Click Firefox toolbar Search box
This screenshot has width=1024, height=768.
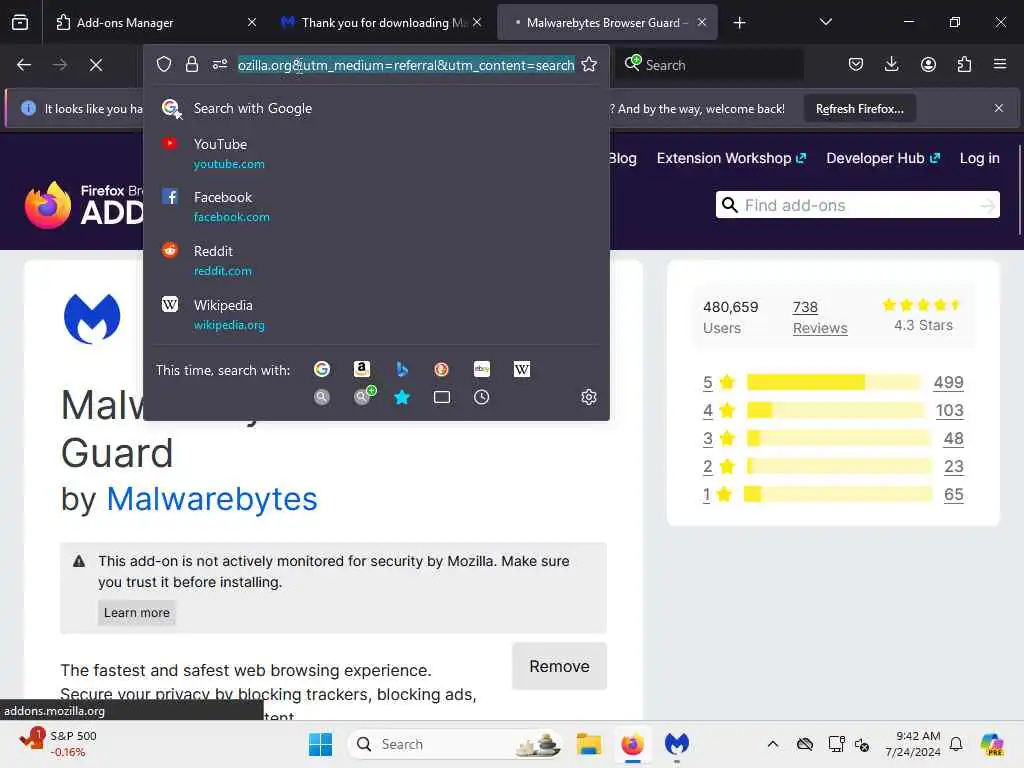tap(709, 65)
